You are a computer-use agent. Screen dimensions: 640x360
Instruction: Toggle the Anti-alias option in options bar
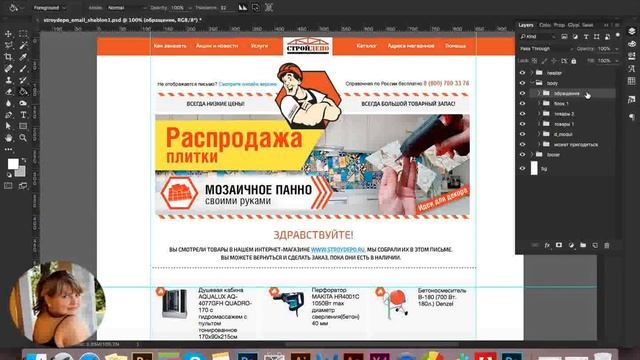pos(243,7)
